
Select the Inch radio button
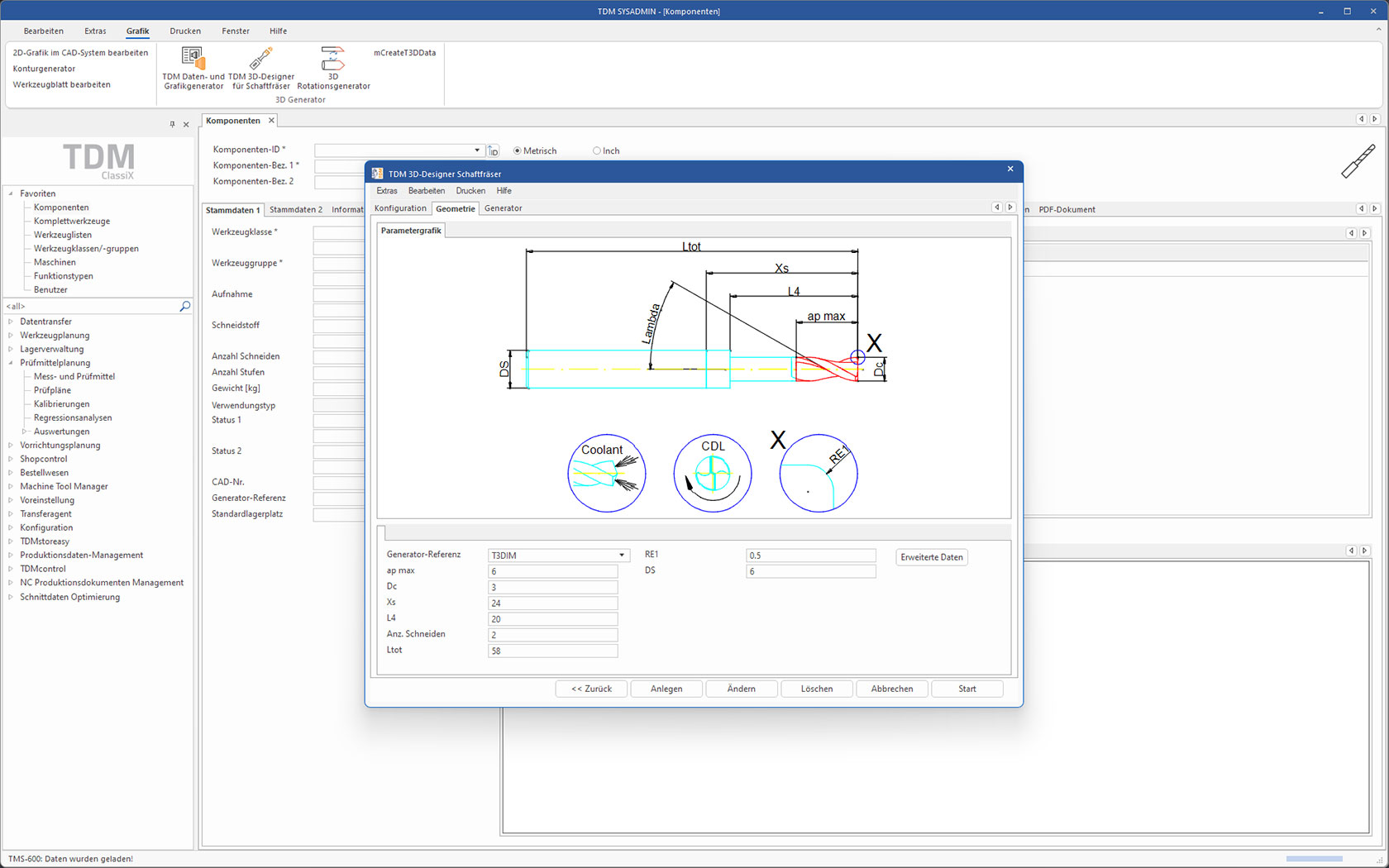click(596, 151)
